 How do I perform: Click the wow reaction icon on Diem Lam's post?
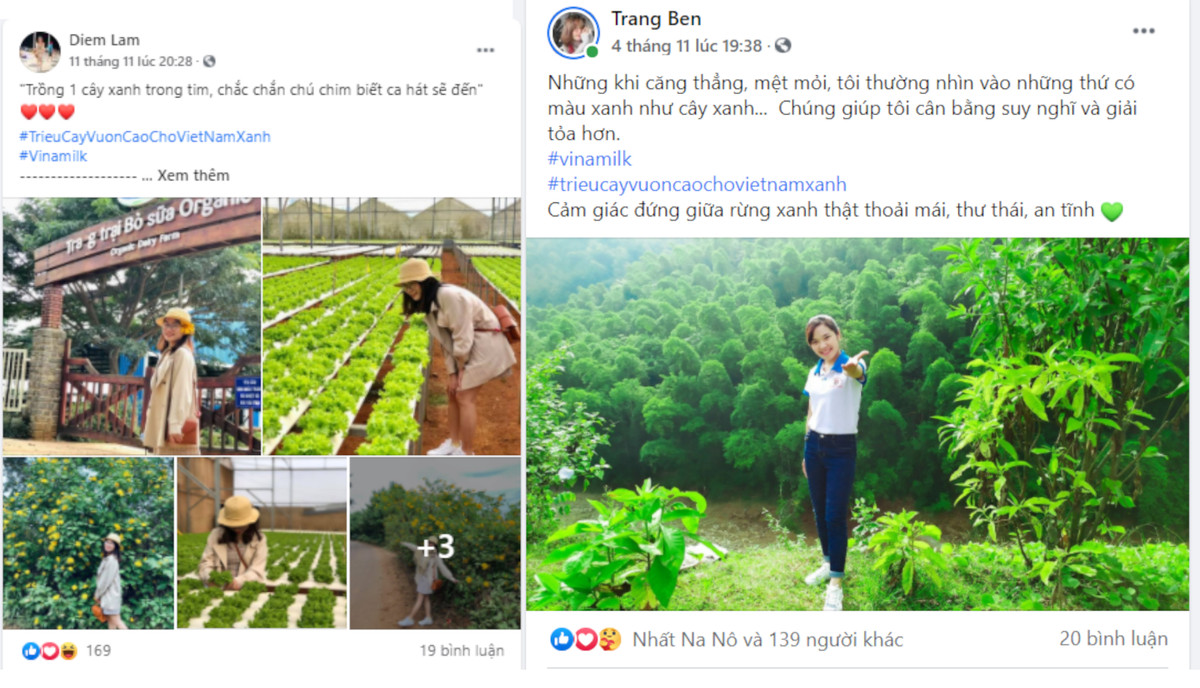tap(68, 651)
